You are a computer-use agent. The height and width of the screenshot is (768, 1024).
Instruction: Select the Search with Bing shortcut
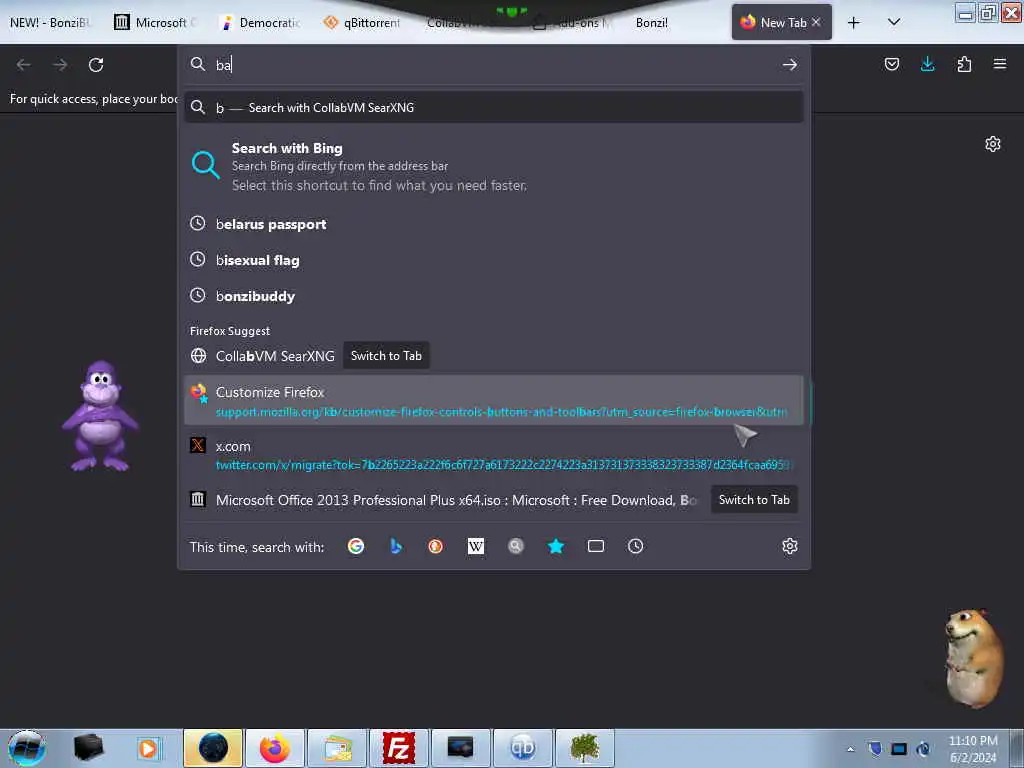(x=494, y=167)
